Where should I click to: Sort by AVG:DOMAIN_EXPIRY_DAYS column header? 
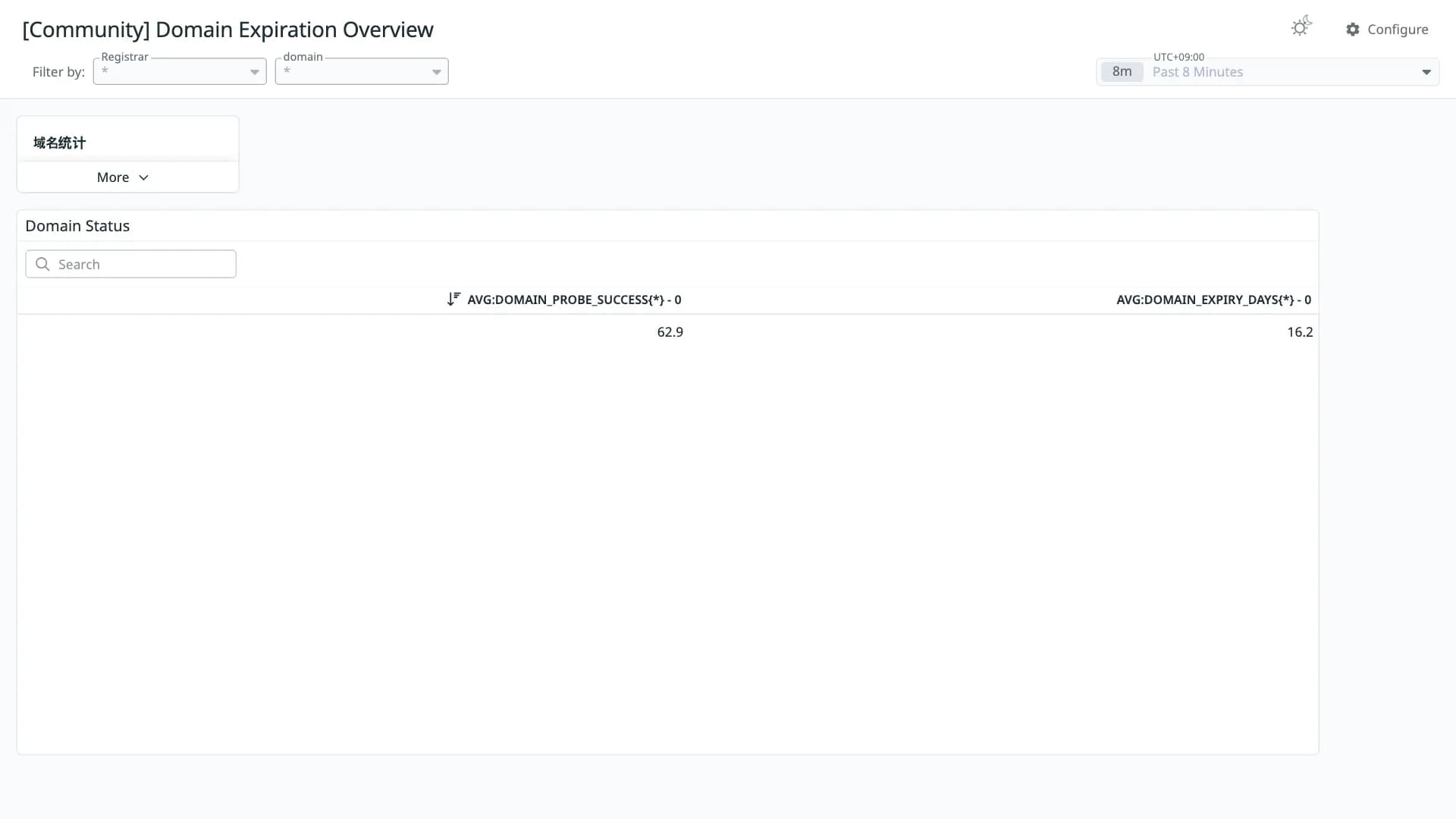click(1213, 300)
